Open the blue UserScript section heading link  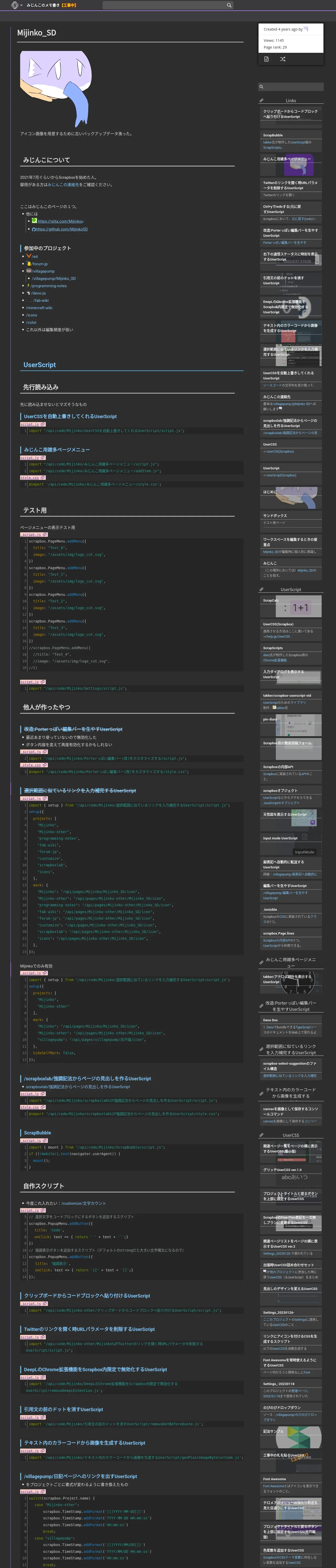tap(40, 365)
